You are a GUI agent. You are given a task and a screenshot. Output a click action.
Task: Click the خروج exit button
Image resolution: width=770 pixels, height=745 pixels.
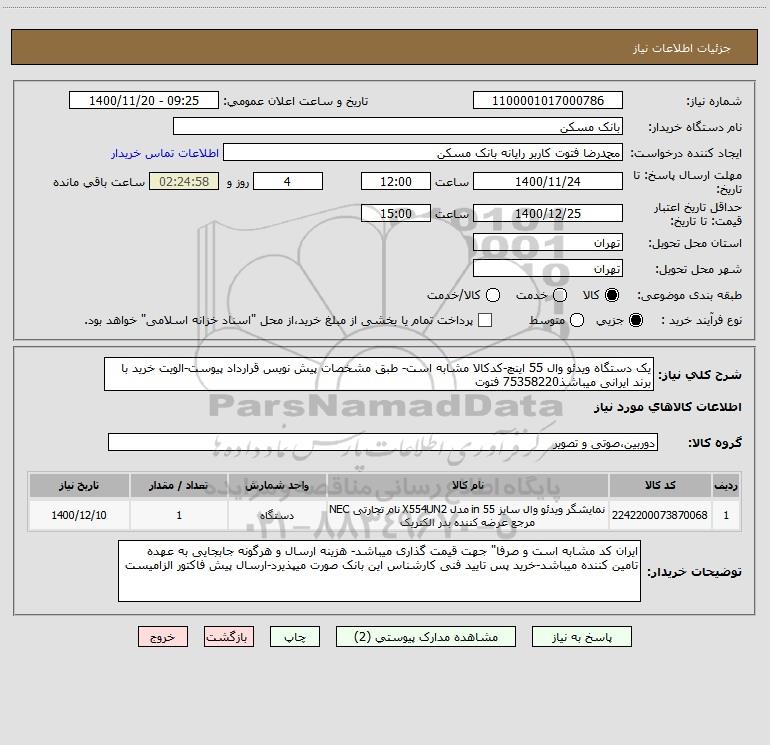pos(163,637)
